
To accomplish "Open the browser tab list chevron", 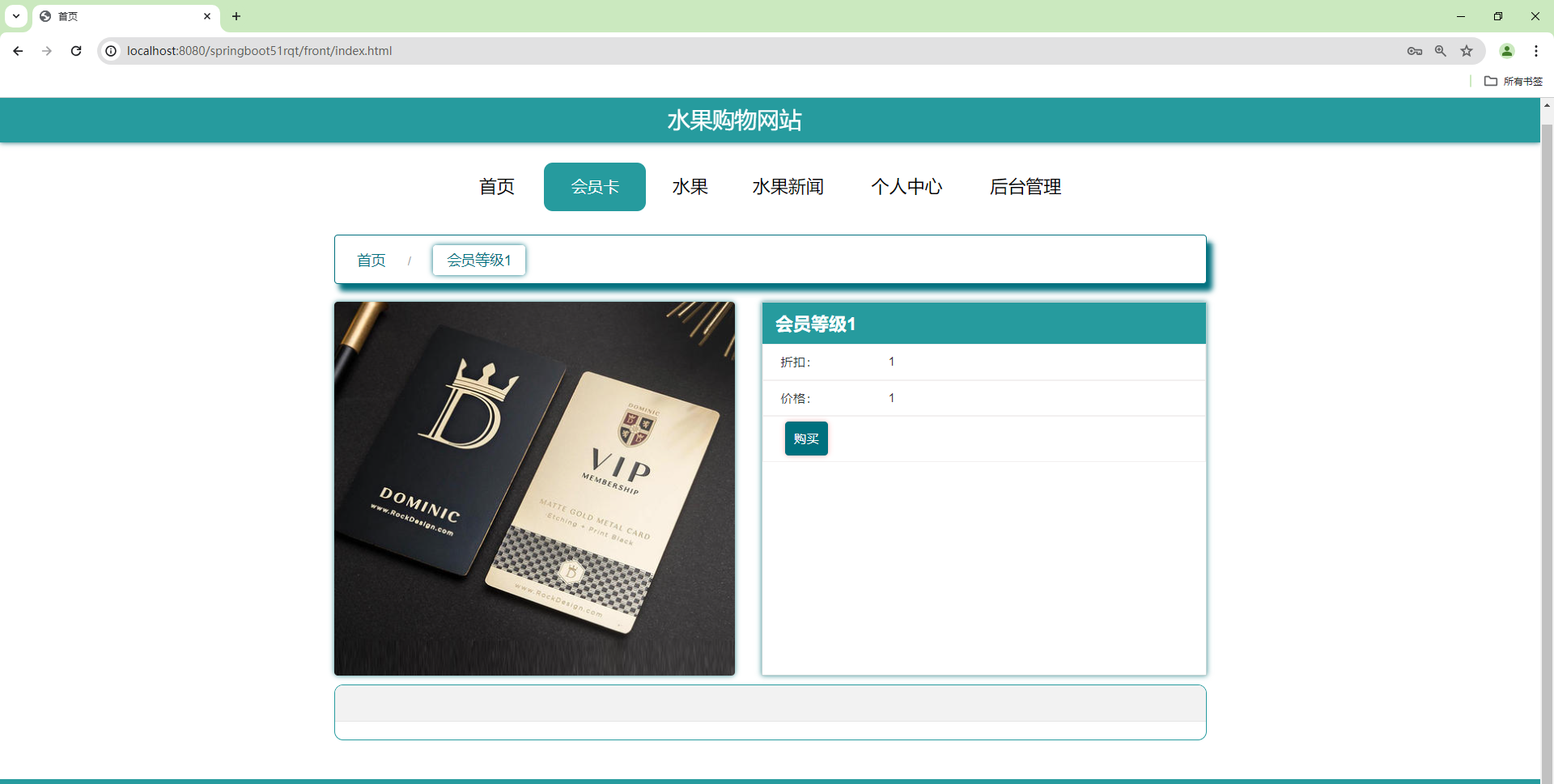I will pyautogui.click(x=15, y=16).
